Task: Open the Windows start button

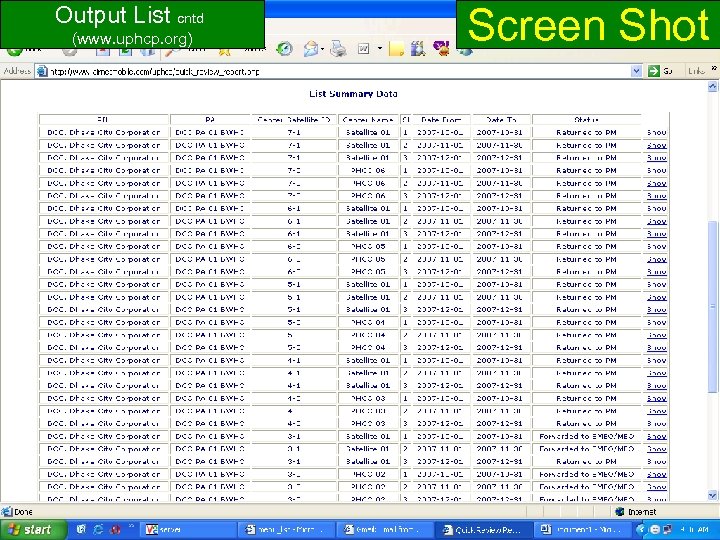Action: (x=32, y=529)
